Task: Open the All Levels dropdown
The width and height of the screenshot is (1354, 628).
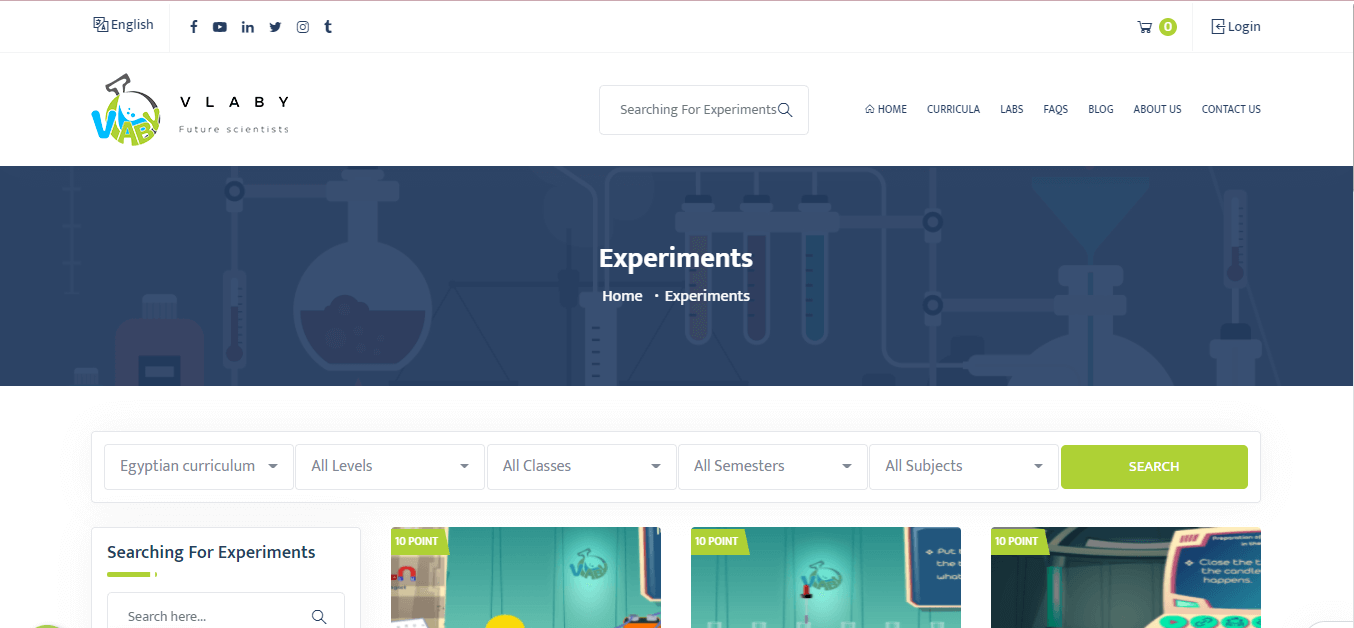Action: (390, 467)
